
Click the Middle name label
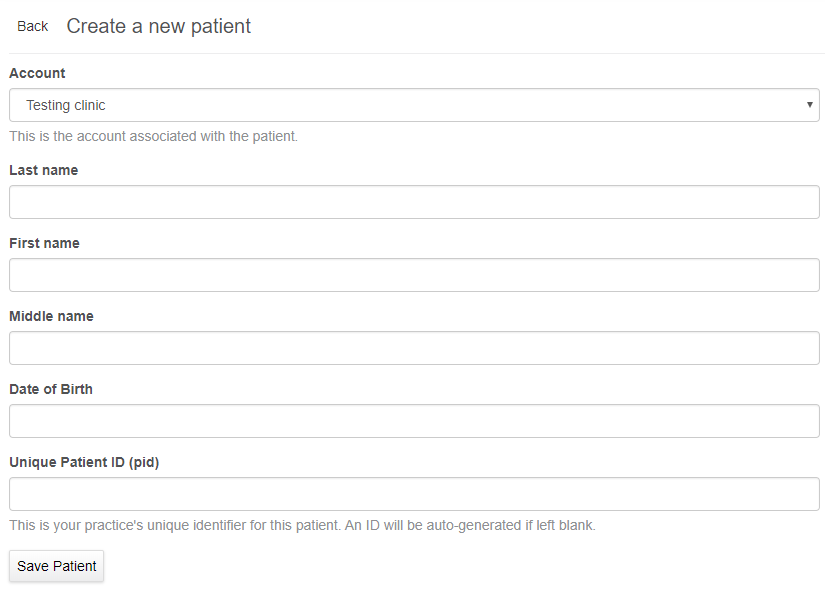pyautogui.click(x=51, y=316)
